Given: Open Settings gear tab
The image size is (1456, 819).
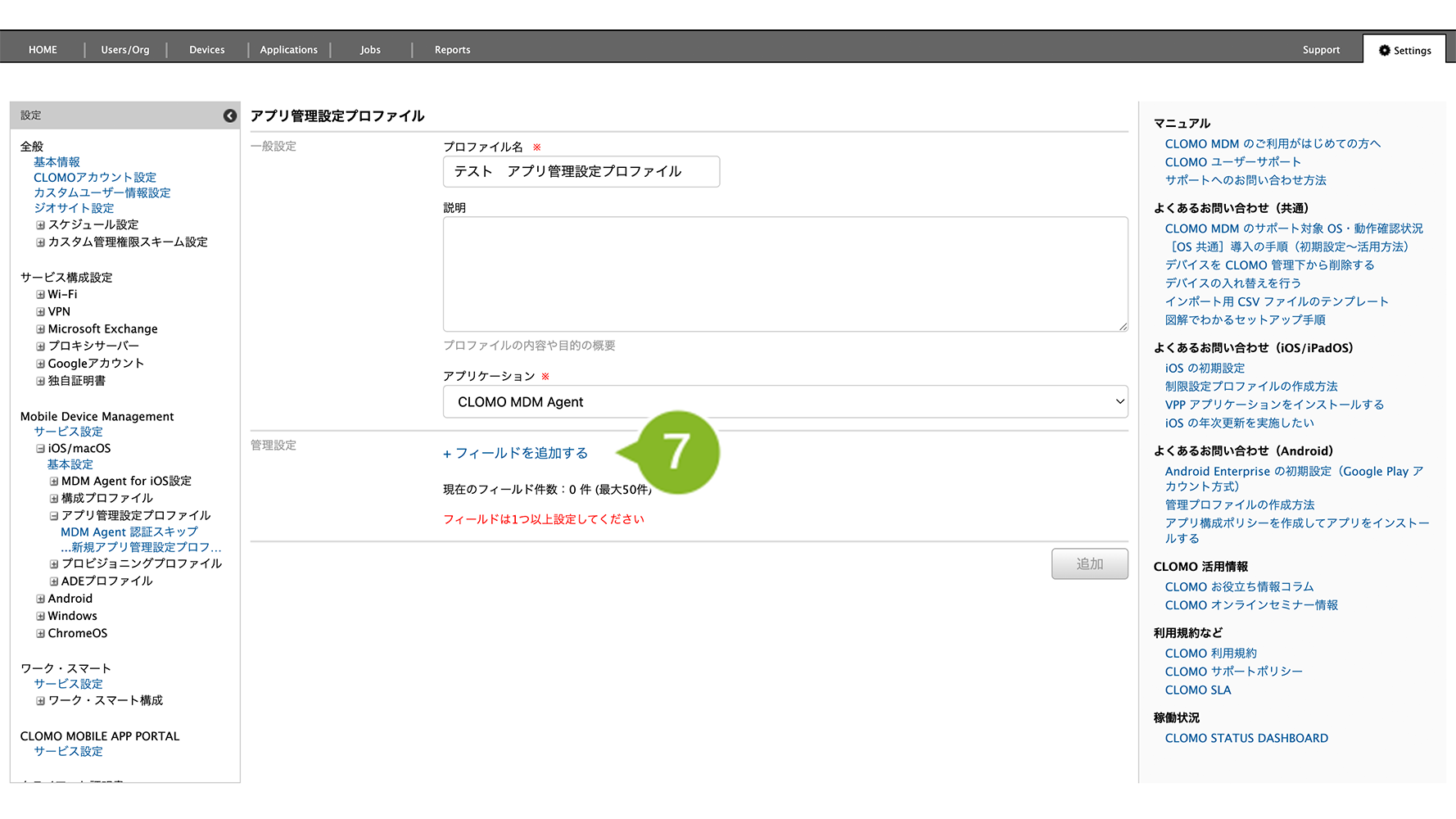Looking at the screenshot, I should [1404, 50].
